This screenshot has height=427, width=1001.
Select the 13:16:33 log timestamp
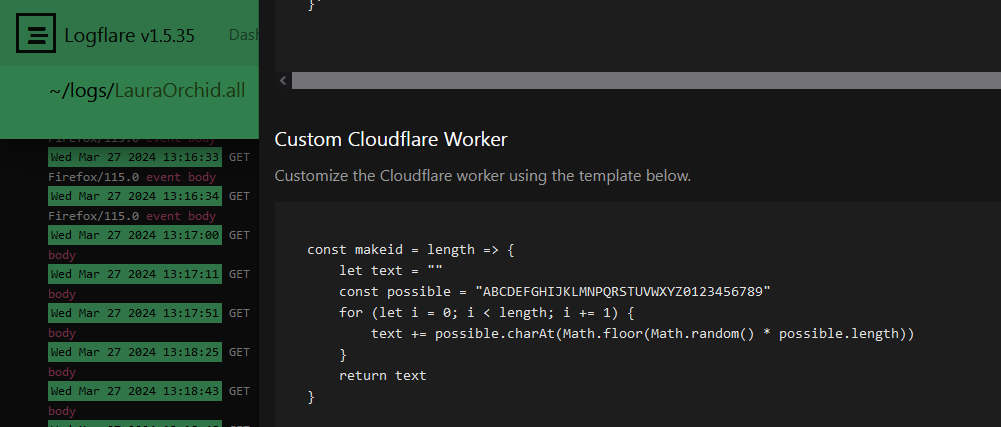(x=134, y=157)
